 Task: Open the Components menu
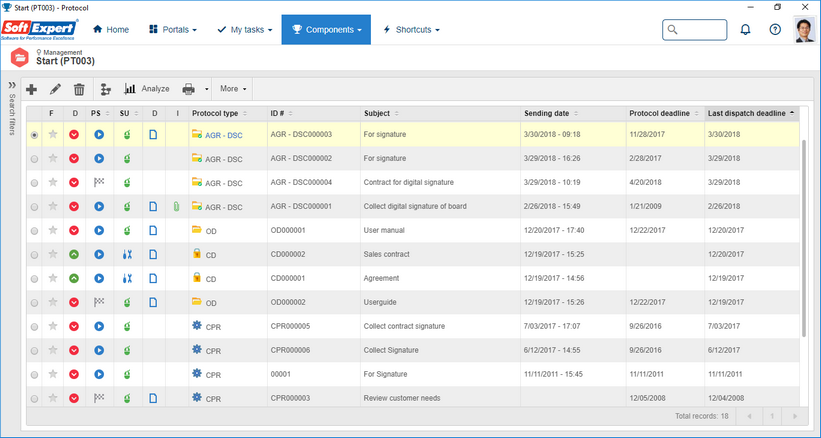tap(326, 30)
